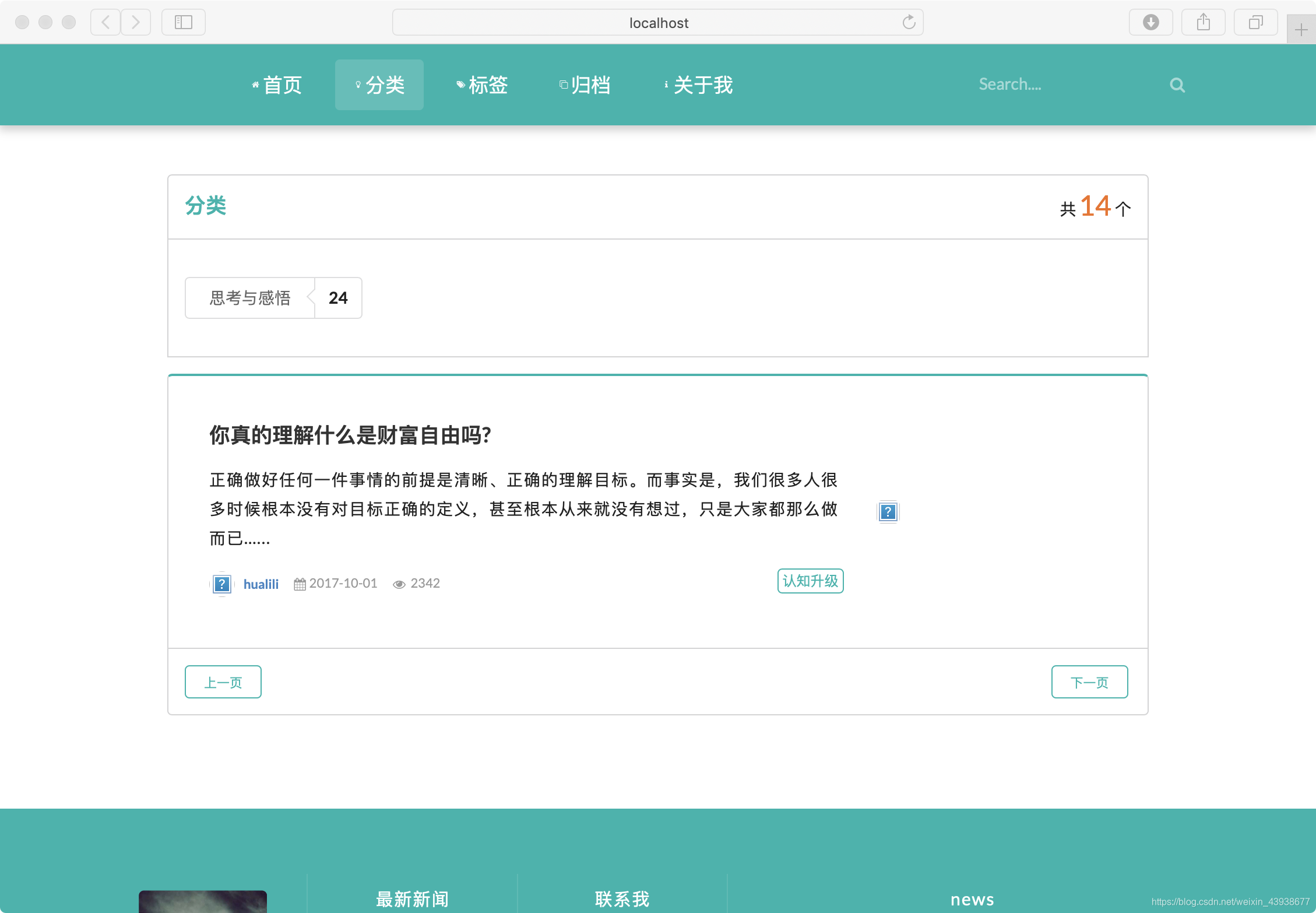Go to previous page with 上一页
The image size is (1316, 913).
pos(223,682)
